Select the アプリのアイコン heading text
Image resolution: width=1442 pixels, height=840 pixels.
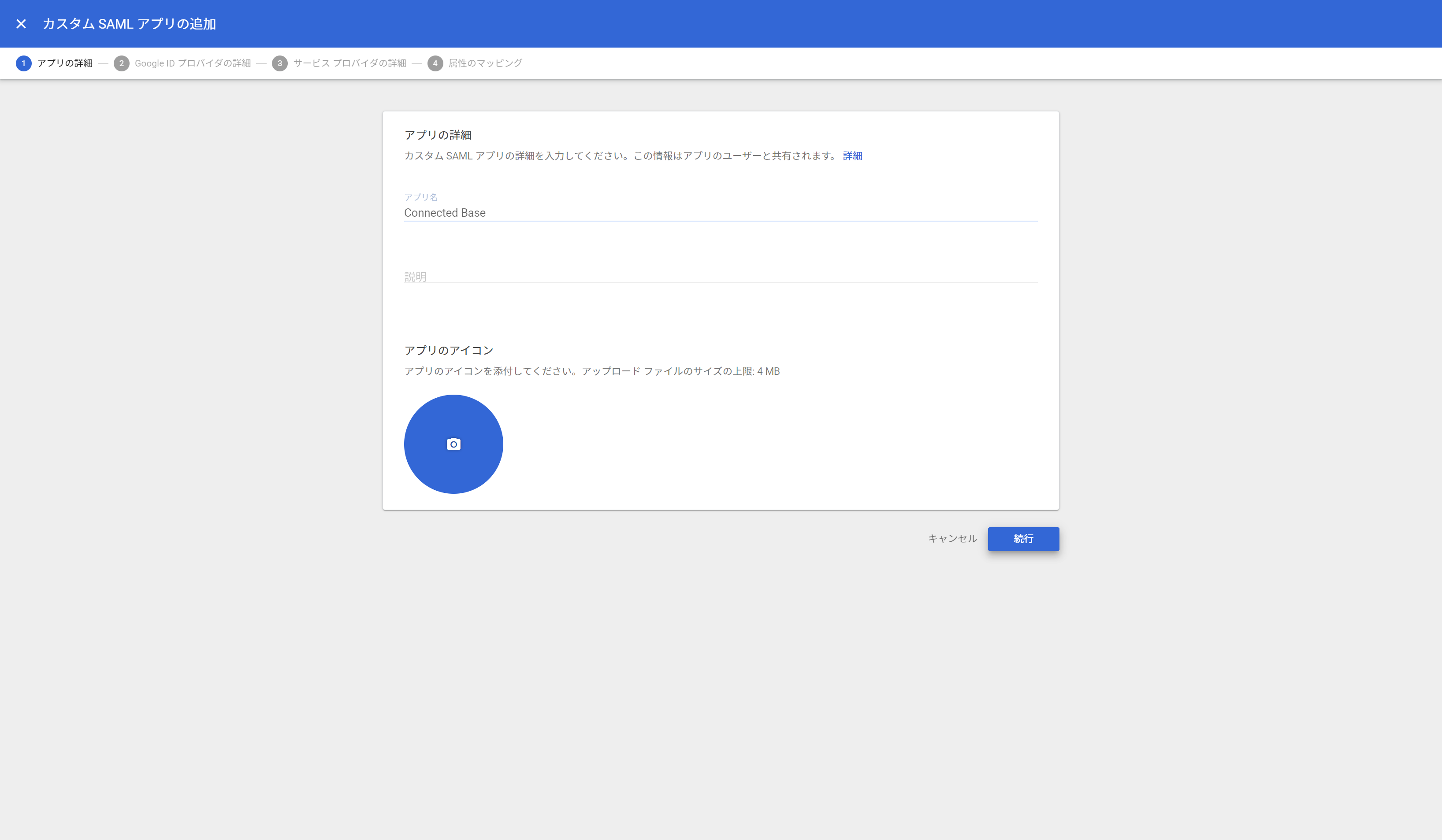[449, 350]
